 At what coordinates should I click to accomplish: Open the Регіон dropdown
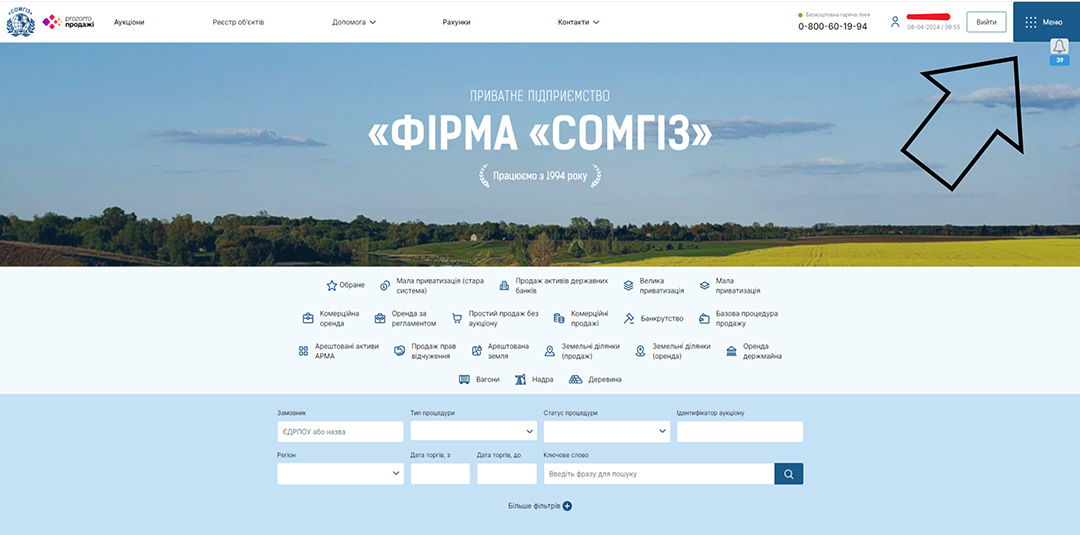point(340,474)
